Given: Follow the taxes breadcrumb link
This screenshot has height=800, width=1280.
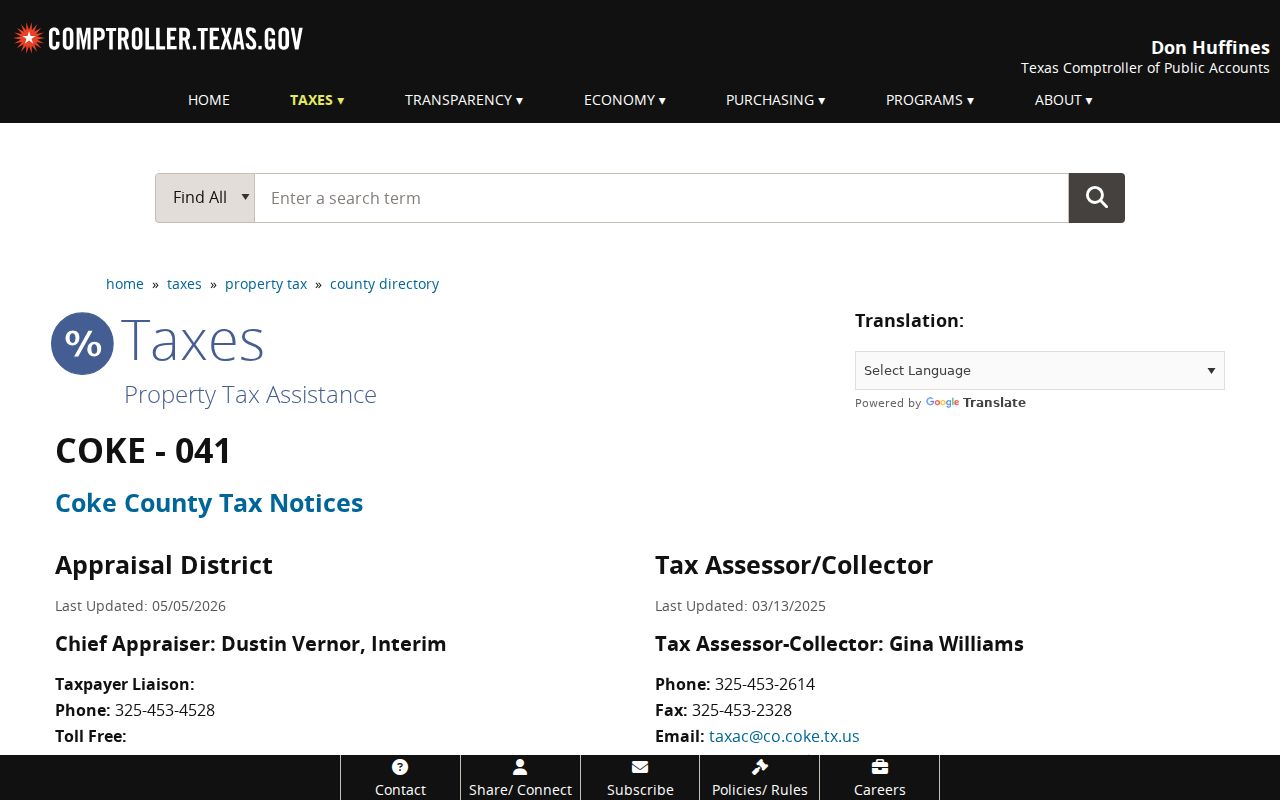Looking at the screenshot, I should (184, 284).
